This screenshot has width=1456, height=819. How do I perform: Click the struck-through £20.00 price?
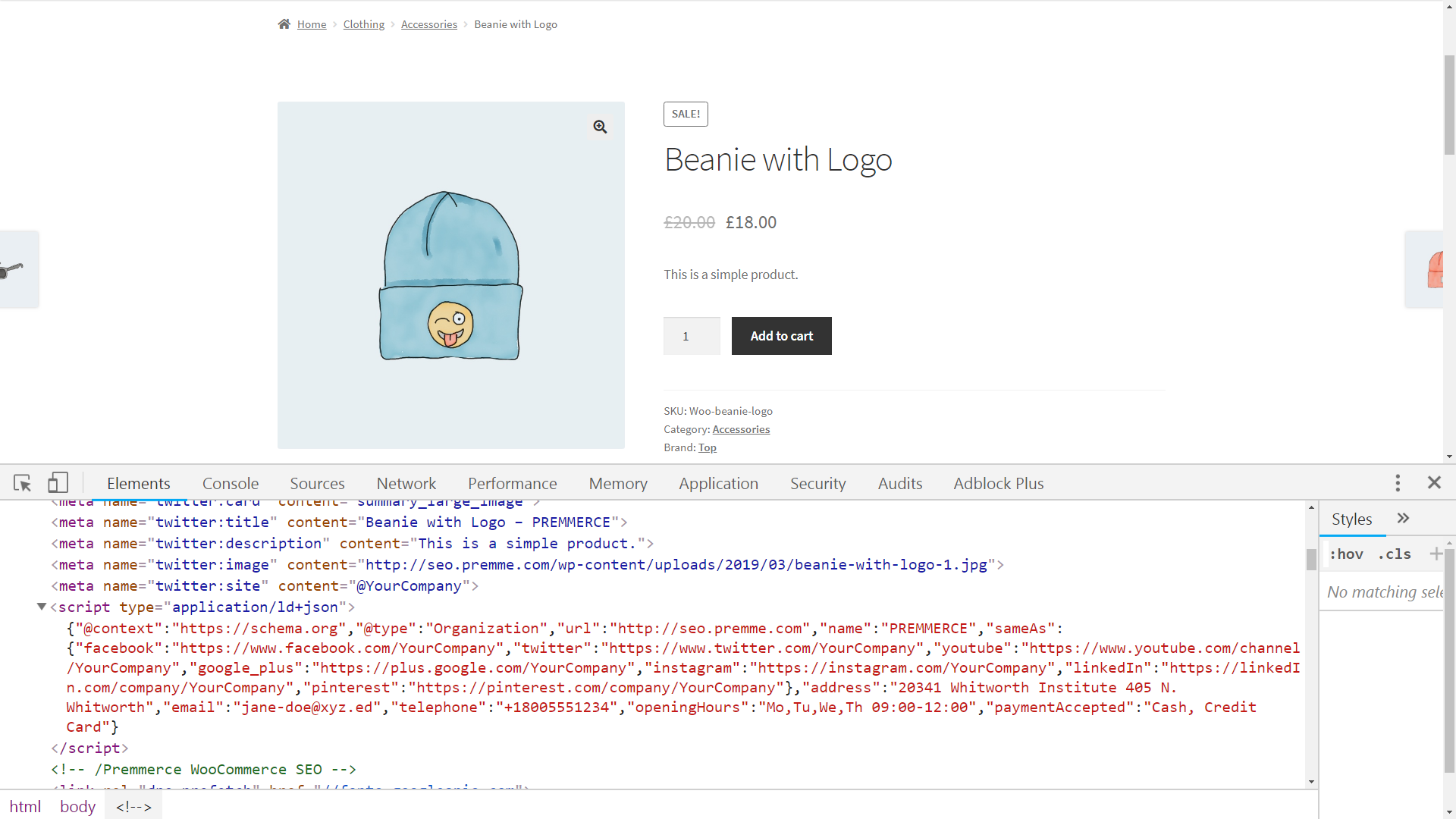pyautogui.click(x=689, y=222)
